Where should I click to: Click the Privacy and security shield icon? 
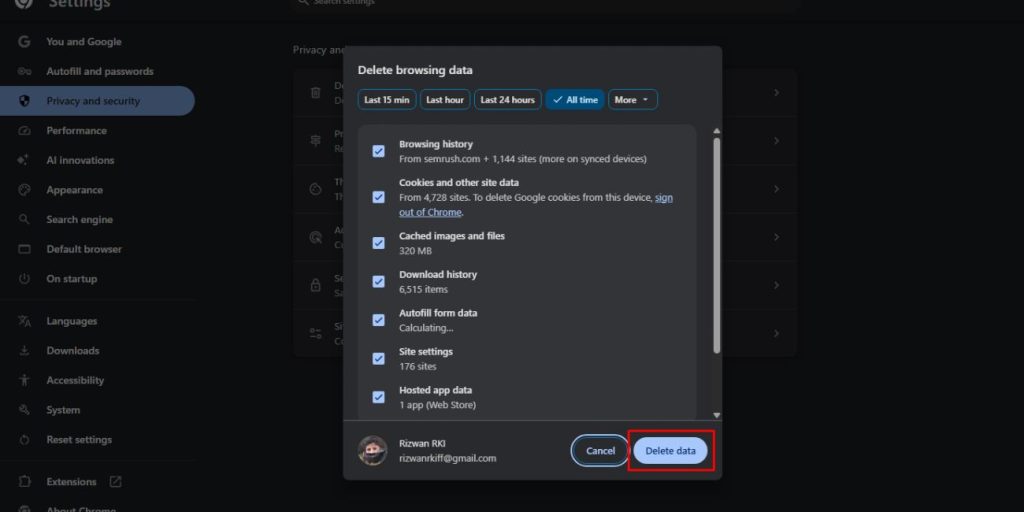(24, 101)
